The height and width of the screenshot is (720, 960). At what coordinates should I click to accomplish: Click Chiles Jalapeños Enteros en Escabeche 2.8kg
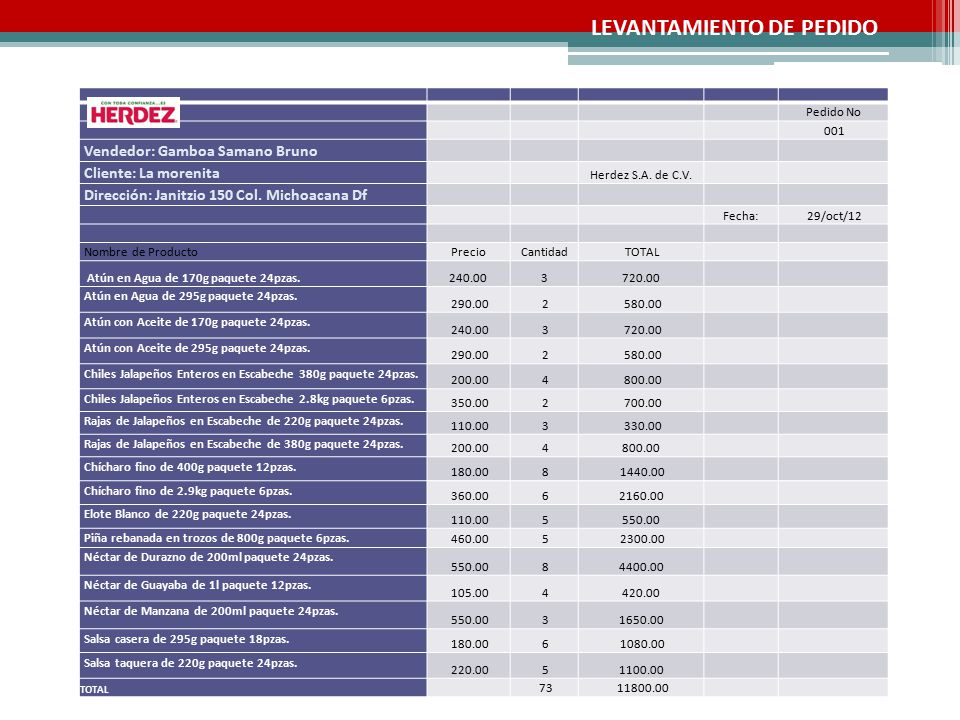click(x=249, y=399)
